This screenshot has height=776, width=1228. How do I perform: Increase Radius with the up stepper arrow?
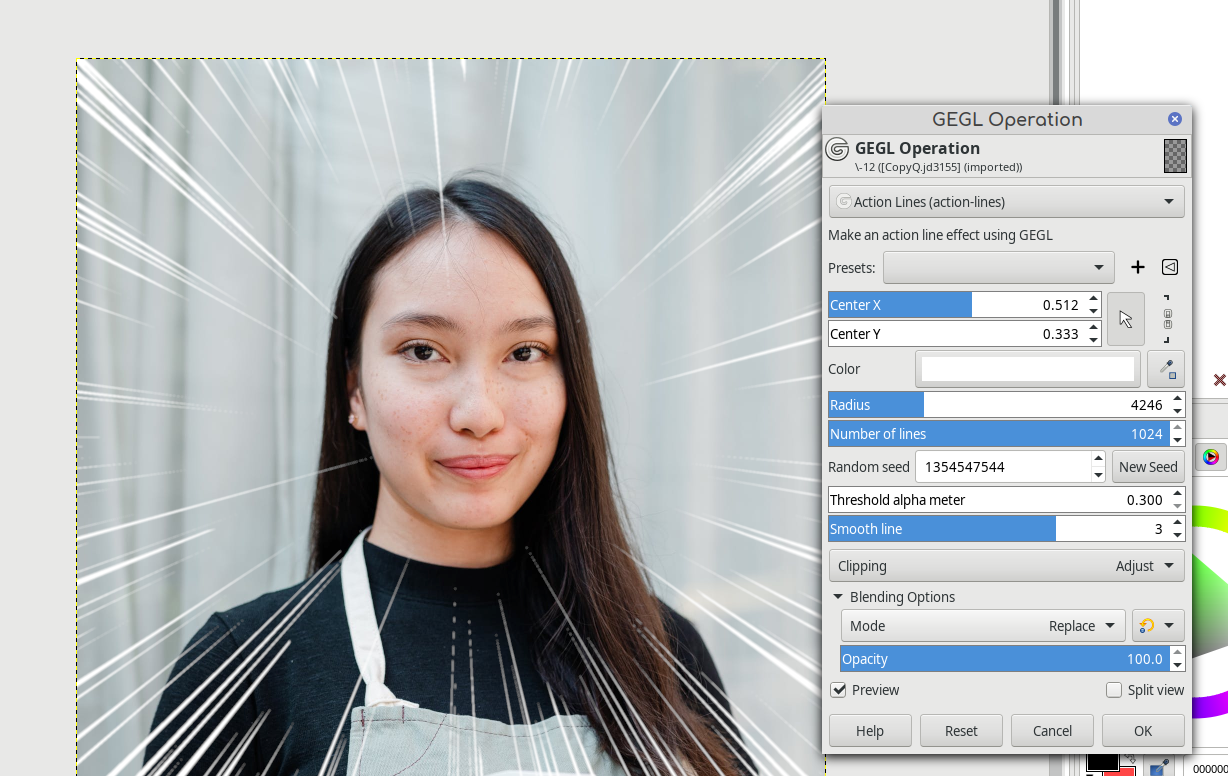click(1178, 398)
